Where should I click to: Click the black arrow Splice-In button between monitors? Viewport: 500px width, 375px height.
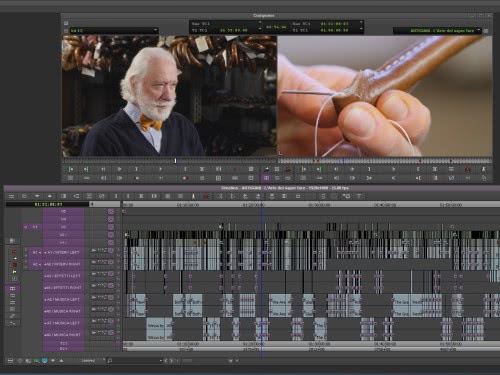coord(267,169)
